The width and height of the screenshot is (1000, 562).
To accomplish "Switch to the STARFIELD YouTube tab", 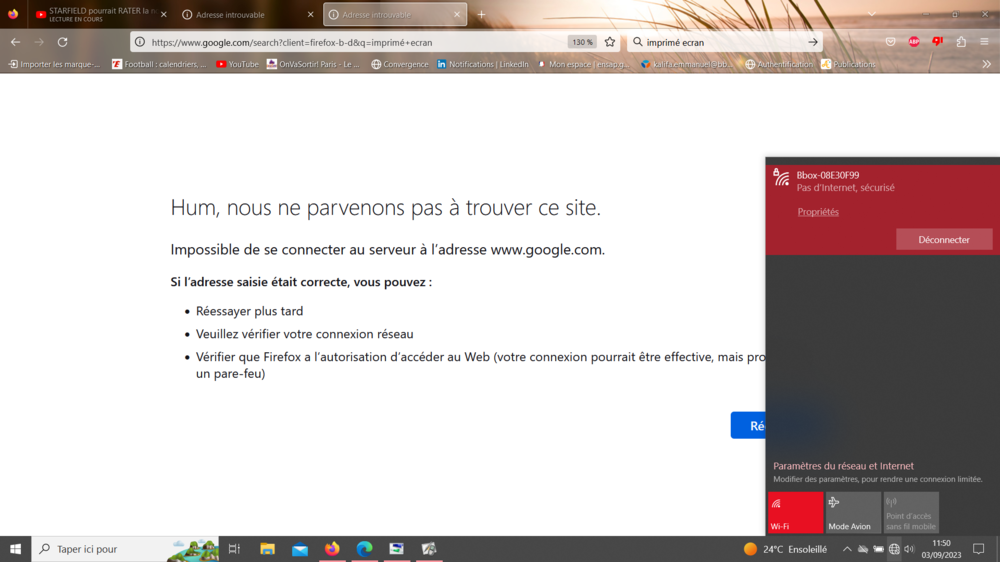I will tap(95, 15).
